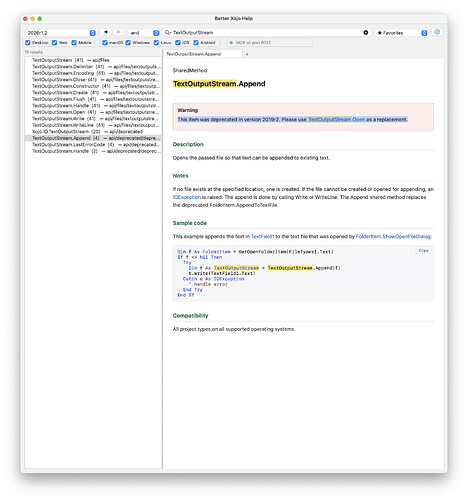Toggle the Desktop checkbox
The image size is (468, 500).
click(x=28, y=43)
